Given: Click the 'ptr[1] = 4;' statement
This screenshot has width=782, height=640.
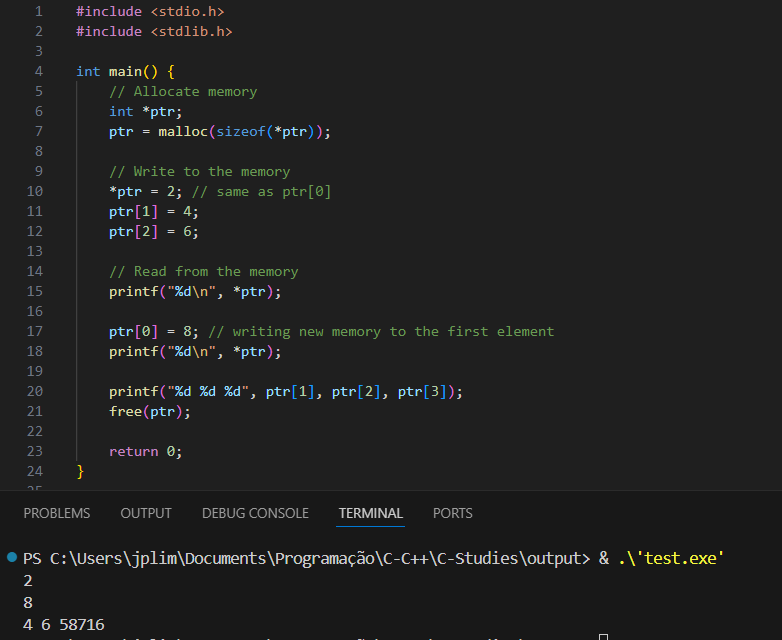Looking at the screenshot, I should coord(154,212).
